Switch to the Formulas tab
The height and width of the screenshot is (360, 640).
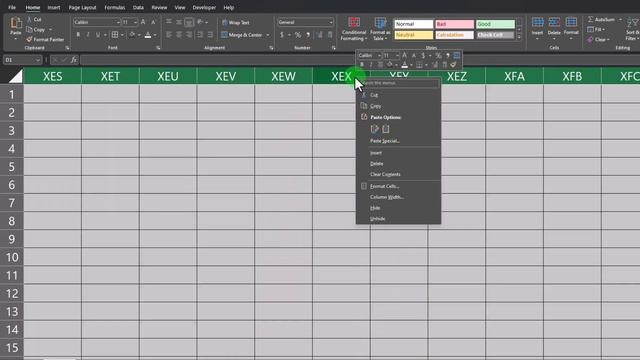115,7
